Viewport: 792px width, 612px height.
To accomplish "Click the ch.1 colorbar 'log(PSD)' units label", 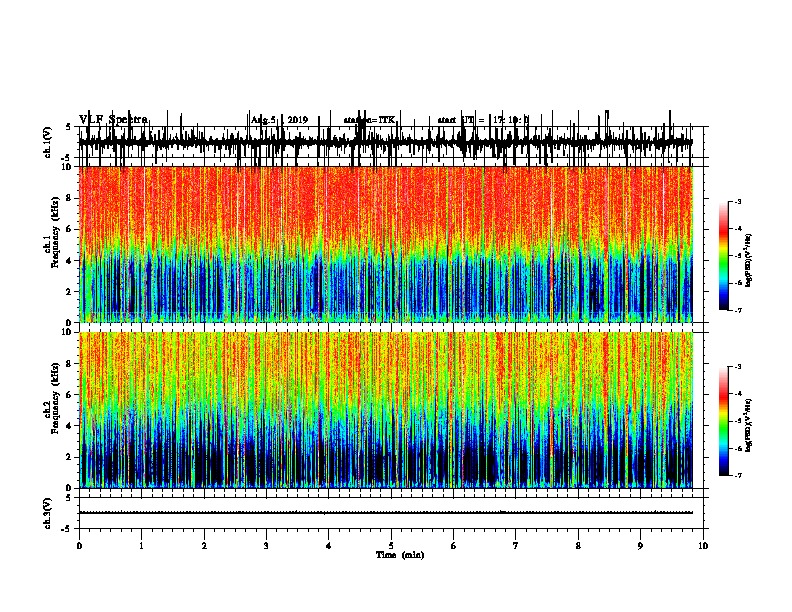I will pos(749,261).
